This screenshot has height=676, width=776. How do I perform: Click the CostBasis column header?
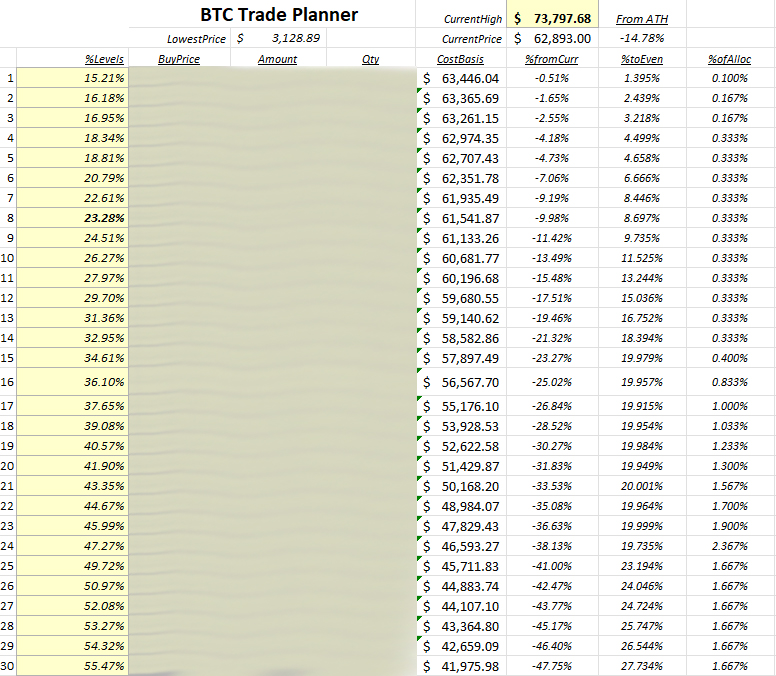460,59
